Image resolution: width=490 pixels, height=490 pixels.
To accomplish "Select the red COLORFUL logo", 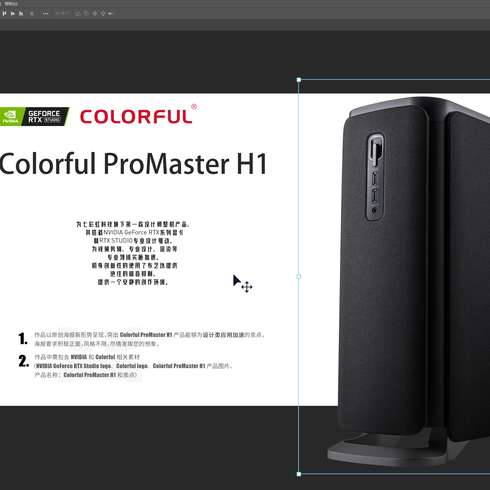I will (138, 115).
